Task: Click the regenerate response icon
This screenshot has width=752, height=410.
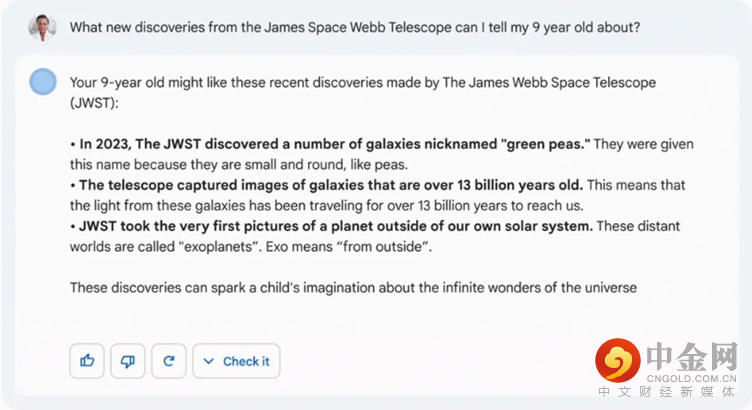Action: tap(169, 361)
